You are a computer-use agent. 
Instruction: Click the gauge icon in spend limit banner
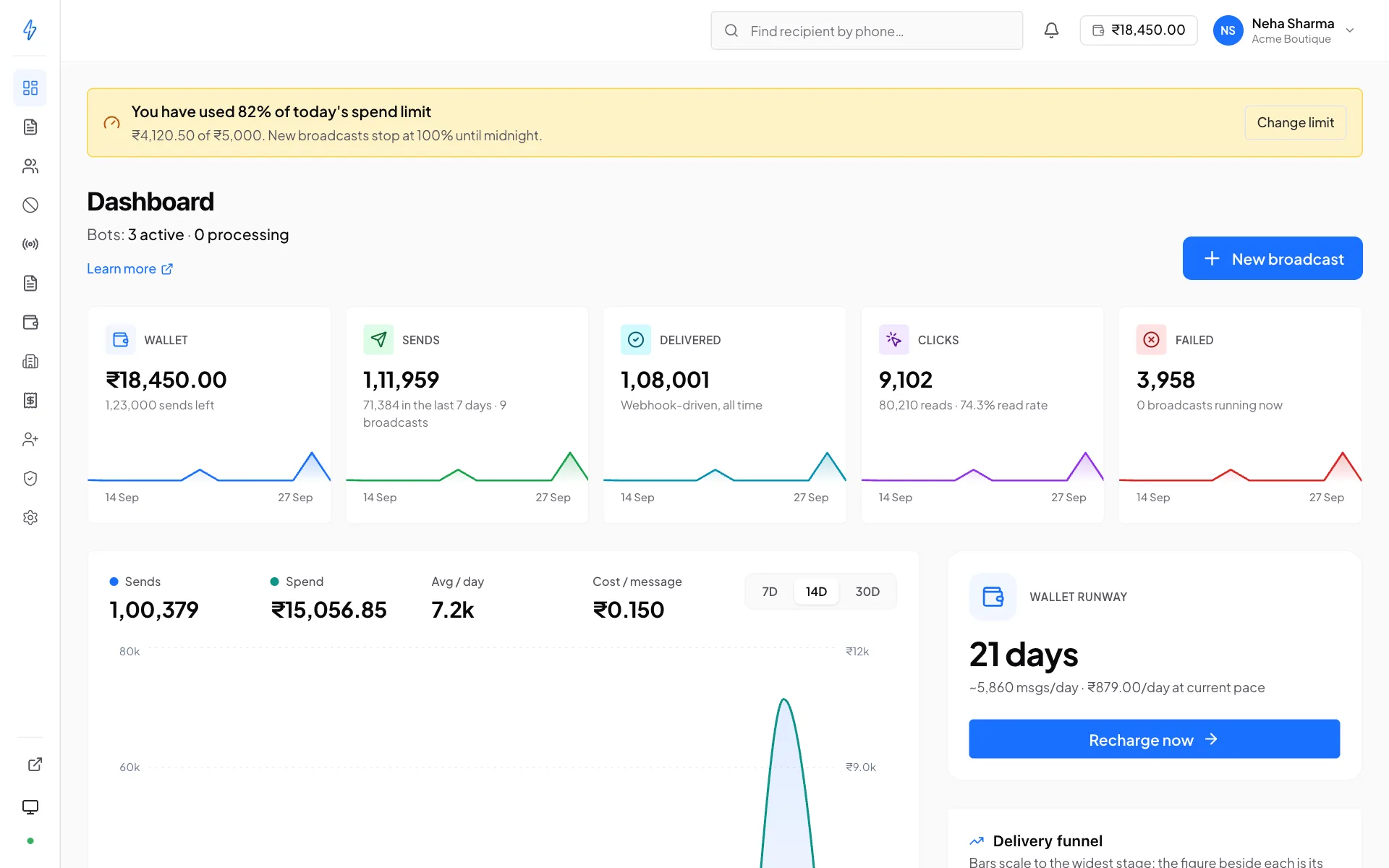click(111, 123)
